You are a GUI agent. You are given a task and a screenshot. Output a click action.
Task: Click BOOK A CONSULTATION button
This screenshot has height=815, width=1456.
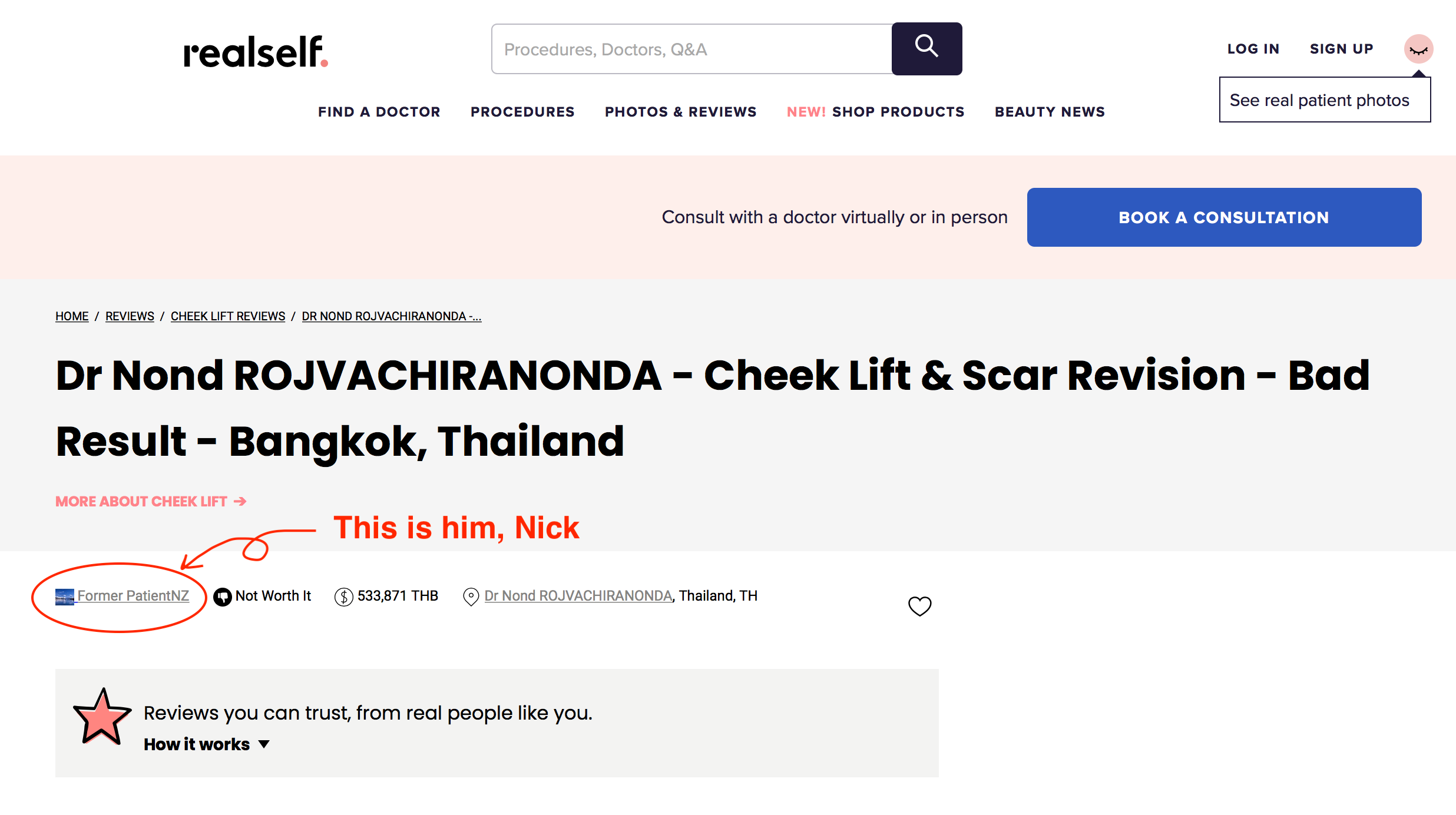(x=1224, y=217)
